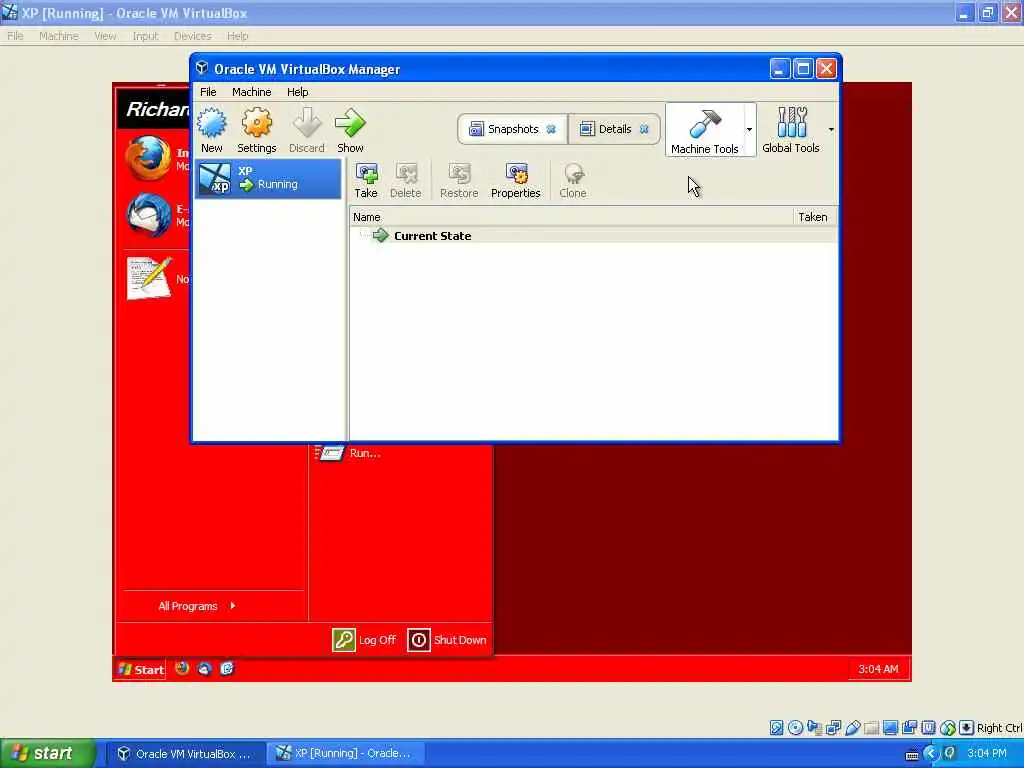
Task: Click Firefox icon in guest Start menu
Action: click(148, 158)
